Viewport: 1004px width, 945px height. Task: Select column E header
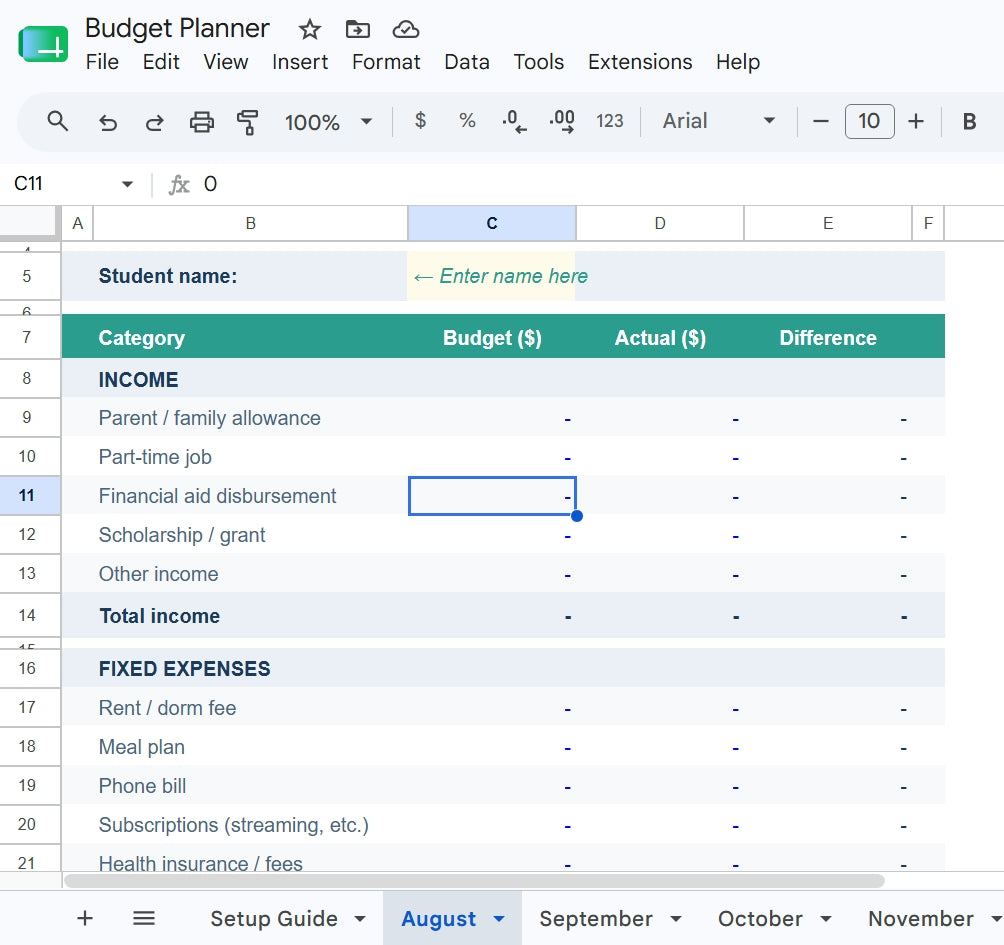coord(827,223)
